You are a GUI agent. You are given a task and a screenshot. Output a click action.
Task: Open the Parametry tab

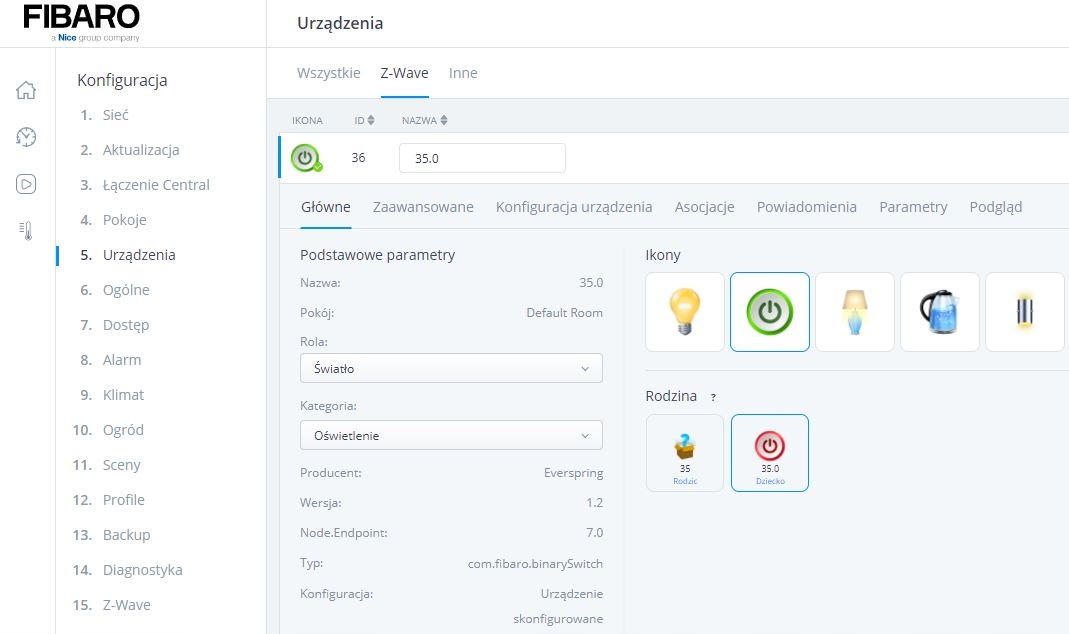coord(913,207)
